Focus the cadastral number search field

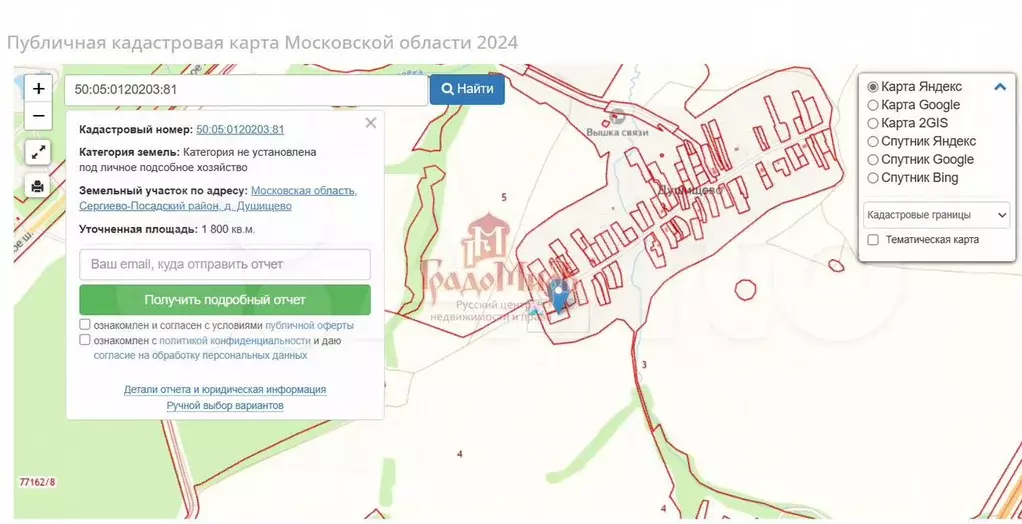[x=246, y=89]
